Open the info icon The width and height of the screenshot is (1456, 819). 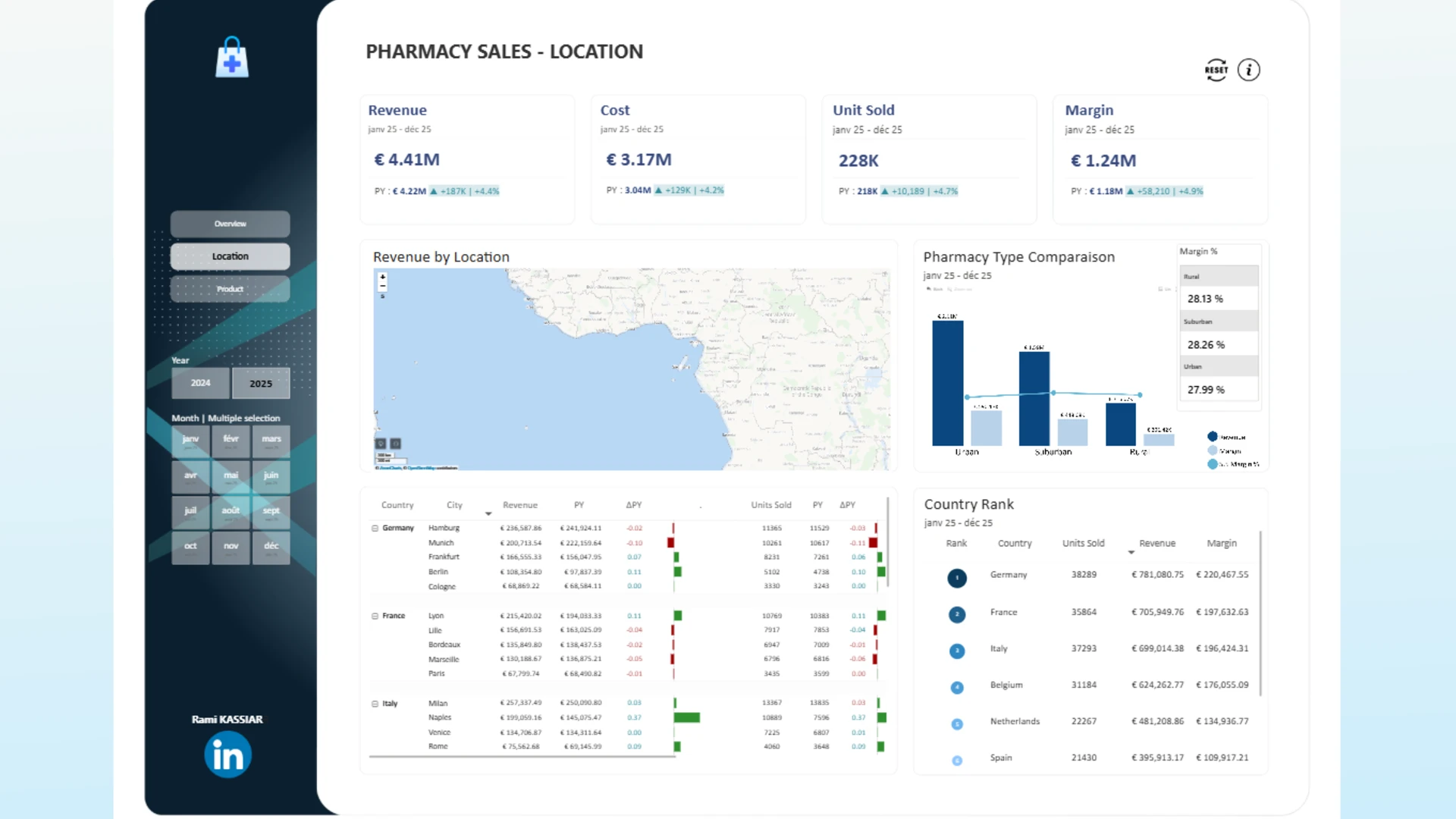click(1249, 70)
